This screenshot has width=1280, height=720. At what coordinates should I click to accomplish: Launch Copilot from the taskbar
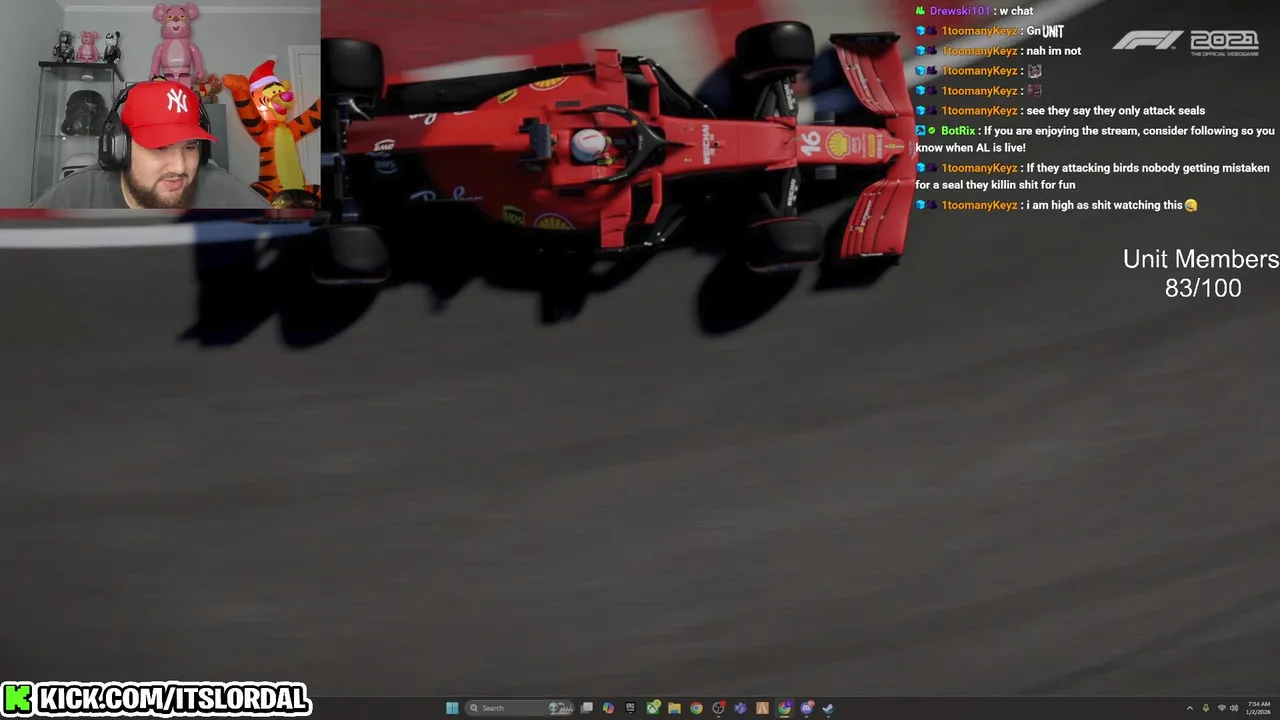(608, 708)
